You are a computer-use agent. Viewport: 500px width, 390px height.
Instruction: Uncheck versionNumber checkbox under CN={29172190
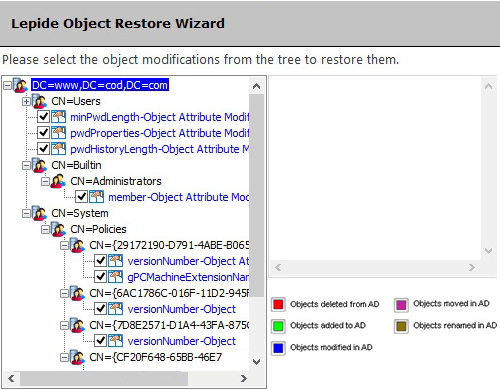tap(100, 261)
